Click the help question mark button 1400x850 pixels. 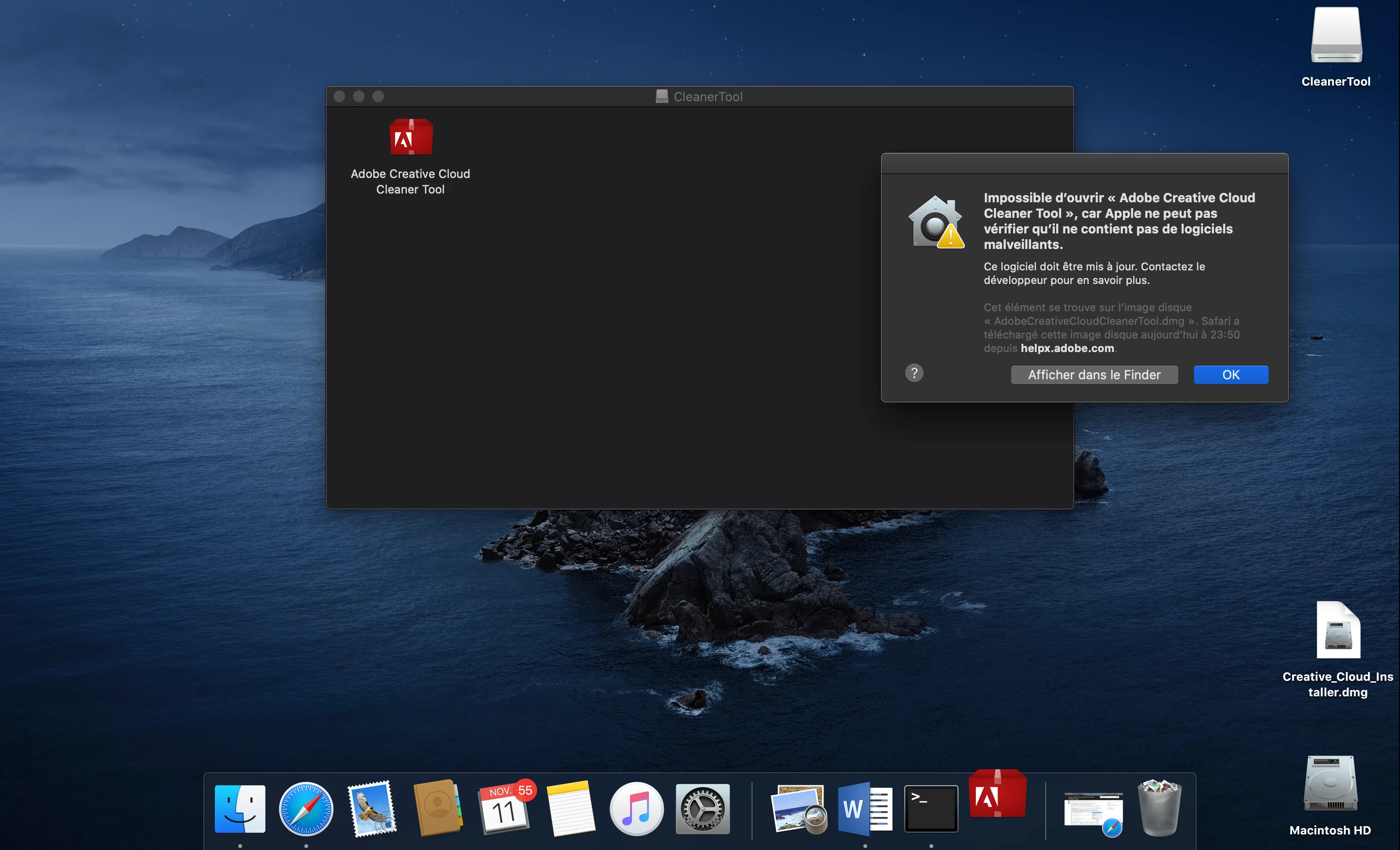click(x=913, y=373)
